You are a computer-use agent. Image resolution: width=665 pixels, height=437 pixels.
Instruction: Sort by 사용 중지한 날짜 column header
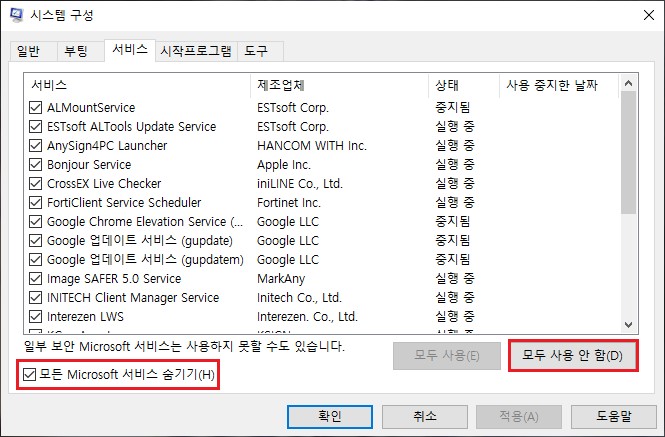(559, 85)
